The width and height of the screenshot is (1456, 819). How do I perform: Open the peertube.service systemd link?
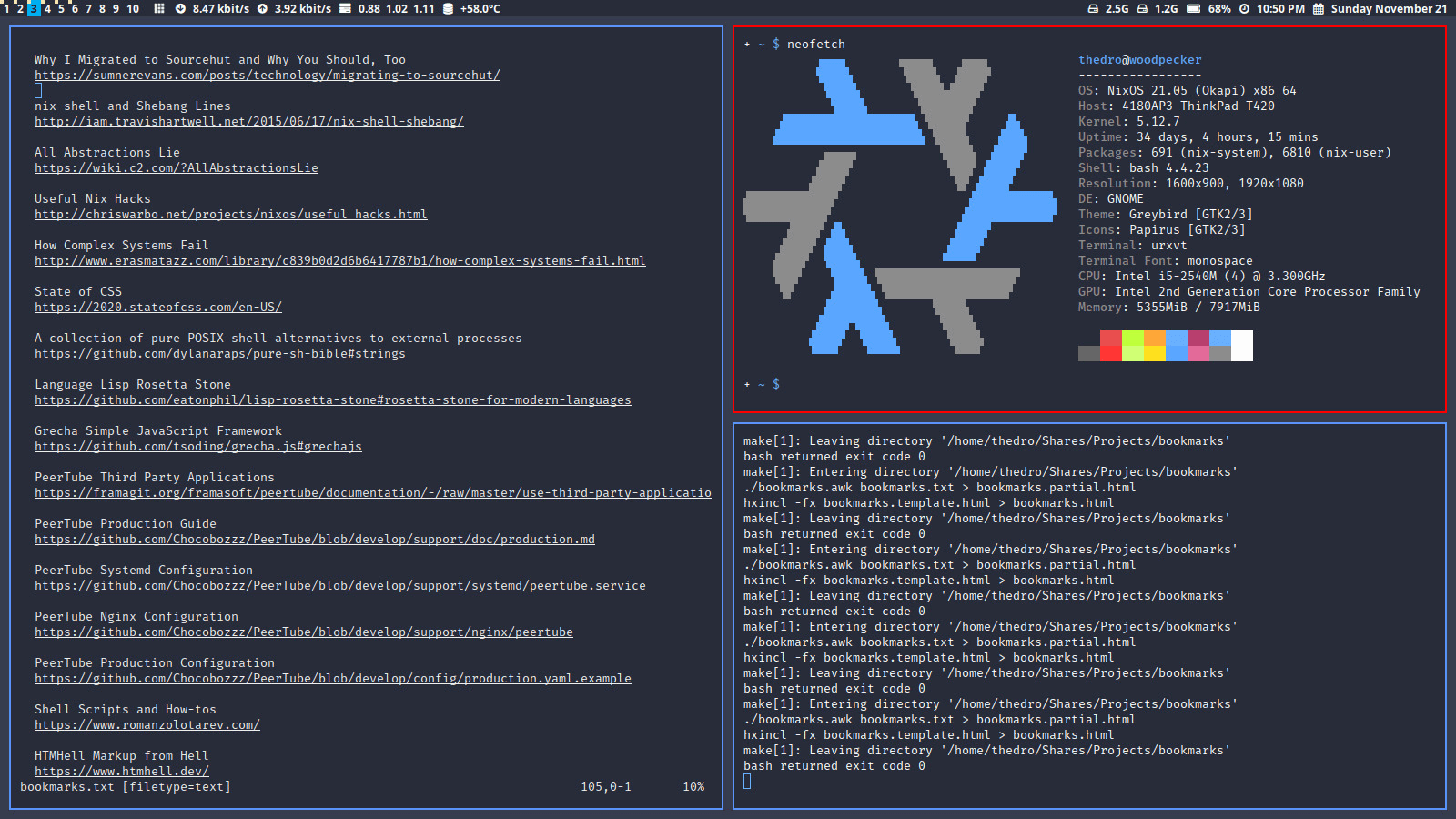pyautogui.click(x=340, y=586)
